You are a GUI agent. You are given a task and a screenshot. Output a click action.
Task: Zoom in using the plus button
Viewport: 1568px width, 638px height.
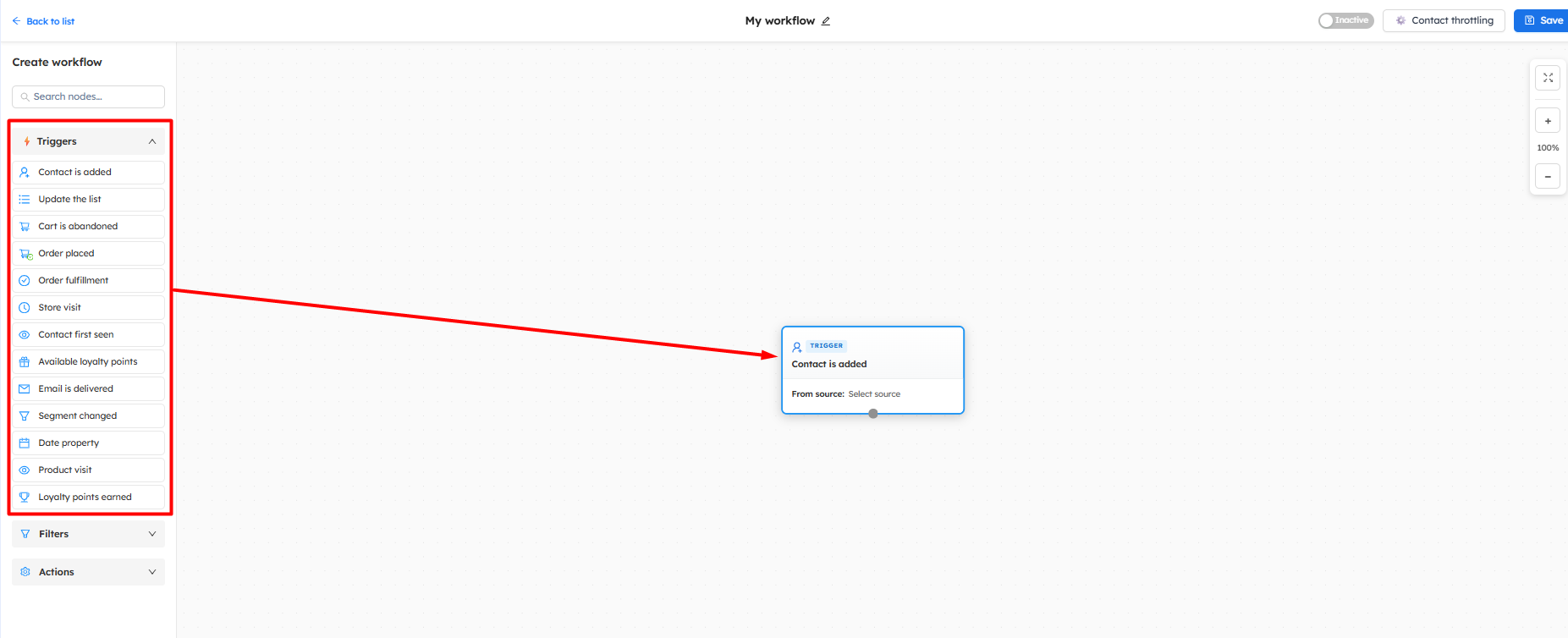[x=1548, y=121]
